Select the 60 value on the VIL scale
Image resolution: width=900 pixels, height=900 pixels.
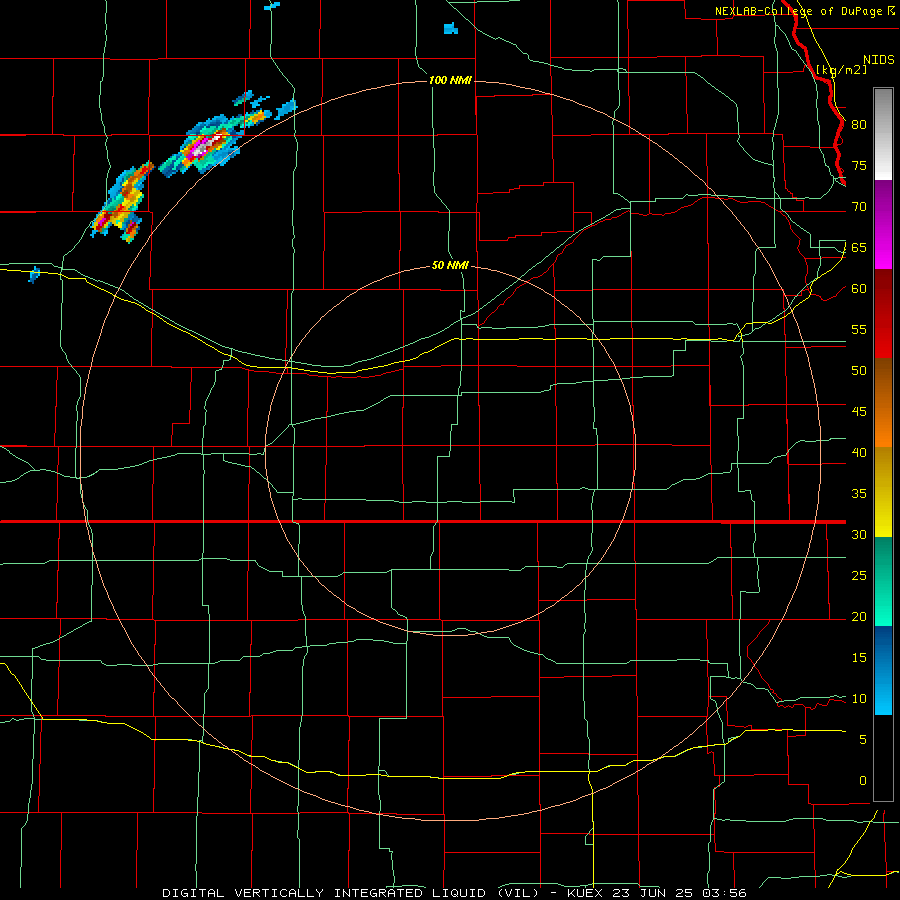point(859,289)
